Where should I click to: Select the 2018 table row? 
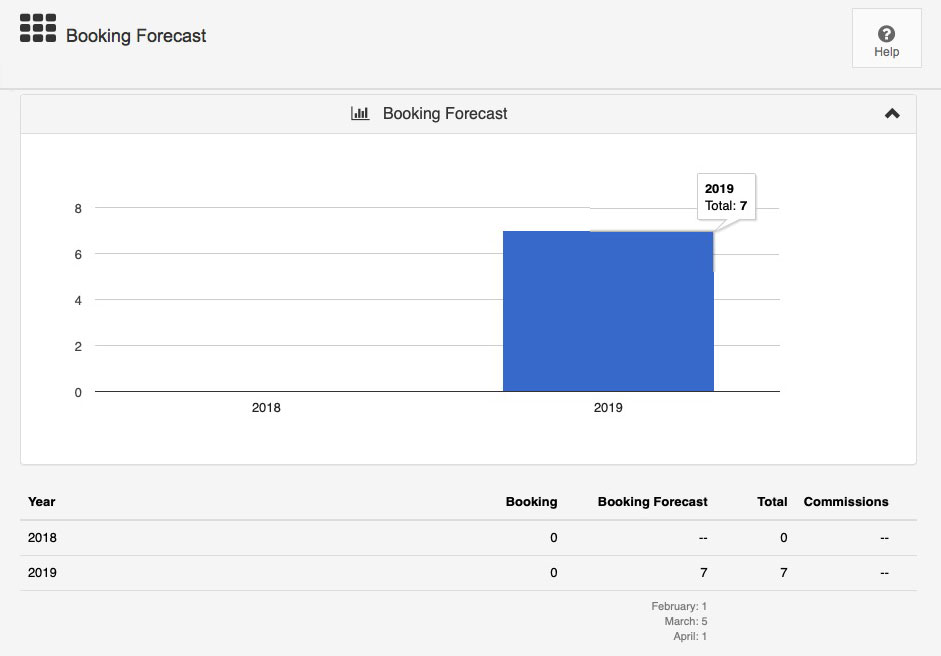pyautogui.click(x=468, y=538)
